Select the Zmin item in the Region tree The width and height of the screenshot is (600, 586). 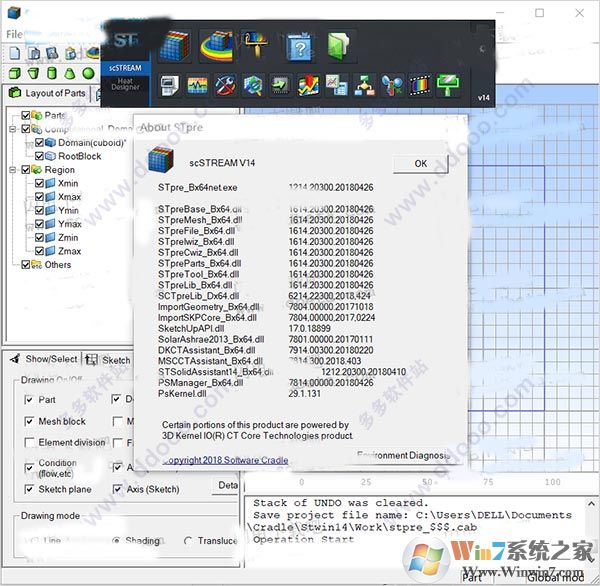(68, 238)
